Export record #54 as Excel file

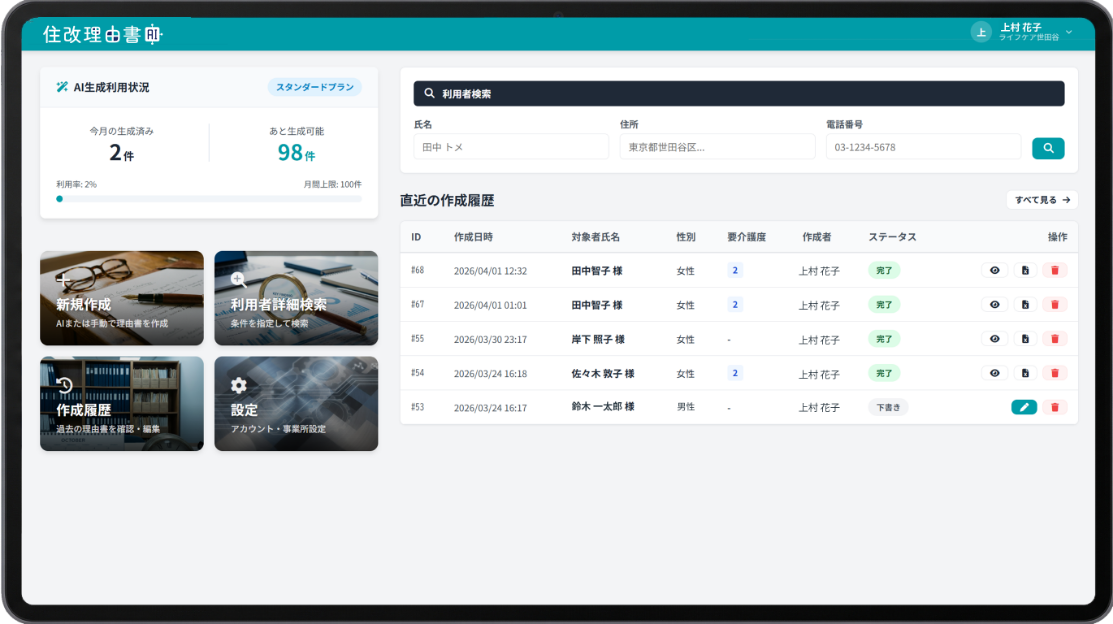point(1025,373)
